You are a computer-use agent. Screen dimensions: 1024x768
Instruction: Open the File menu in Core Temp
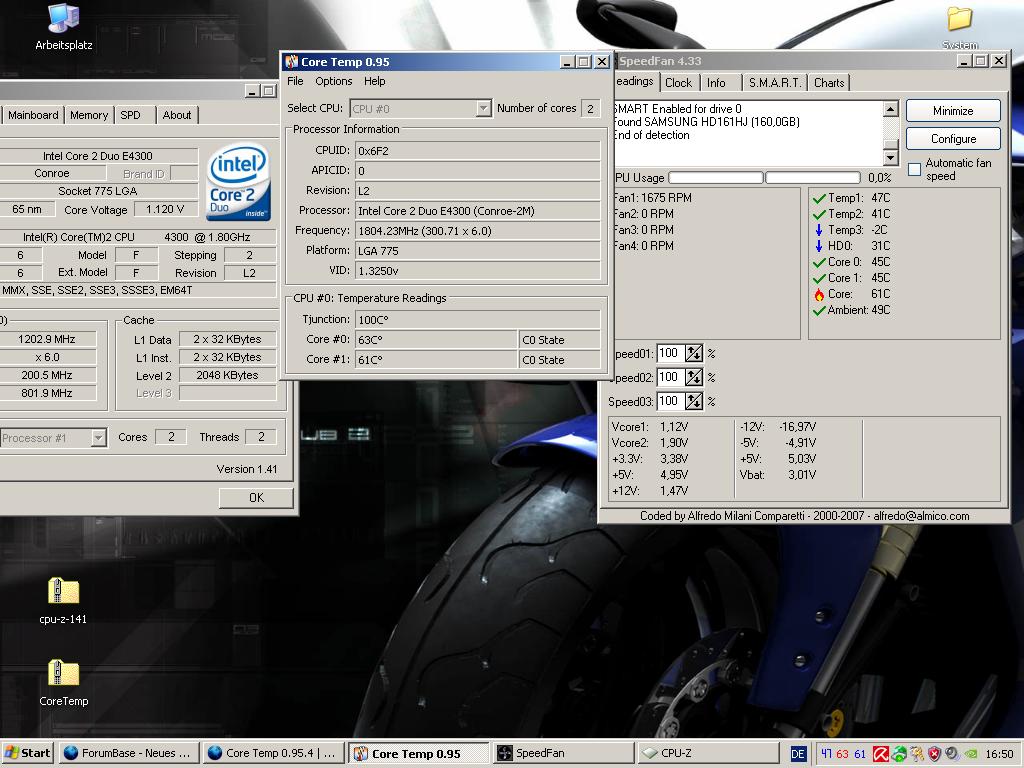click(x=295, y=81)
